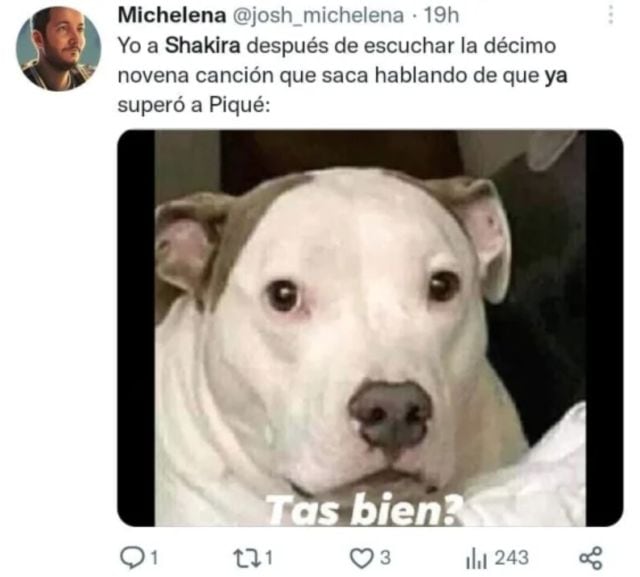Click the bold word Shakira
The image size is (640, 577).
click(x=202, y=45)
